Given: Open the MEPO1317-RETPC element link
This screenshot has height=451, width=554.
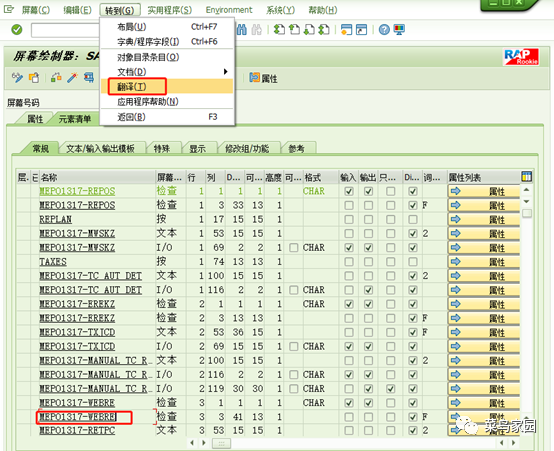Looking at the screenshot, I should [77, 430].
